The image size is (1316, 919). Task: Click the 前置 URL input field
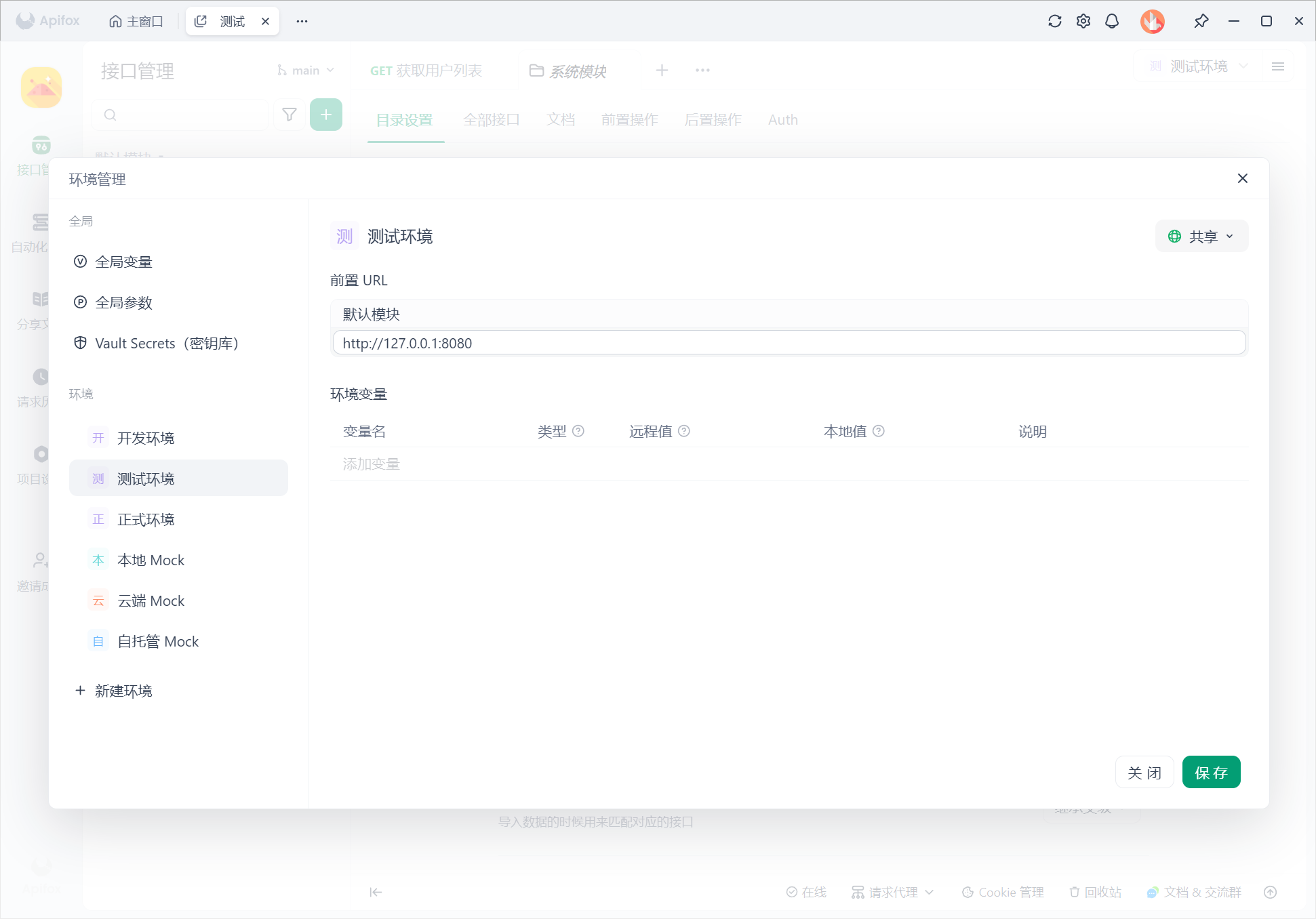[789, 343]
